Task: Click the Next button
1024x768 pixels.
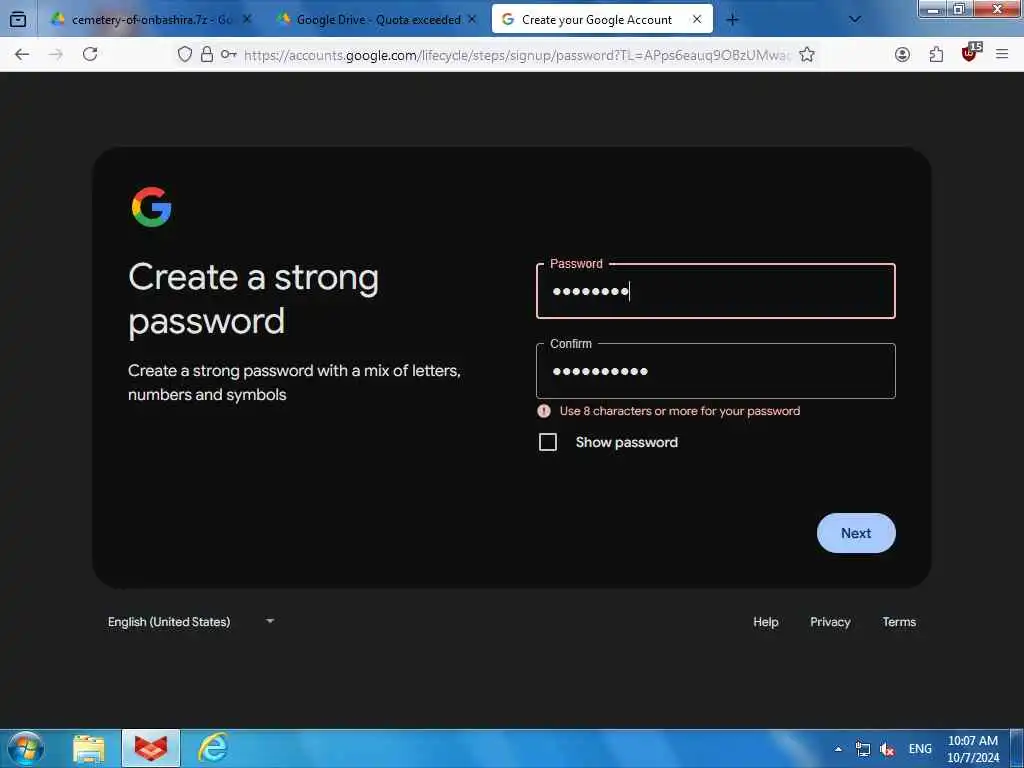Action: click(x=856, y=533)
